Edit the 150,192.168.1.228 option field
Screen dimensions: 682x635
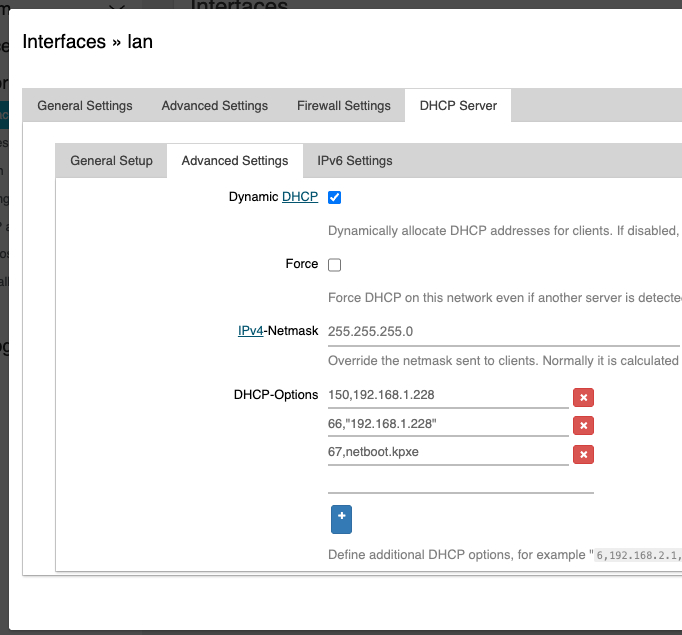[448, 396]
